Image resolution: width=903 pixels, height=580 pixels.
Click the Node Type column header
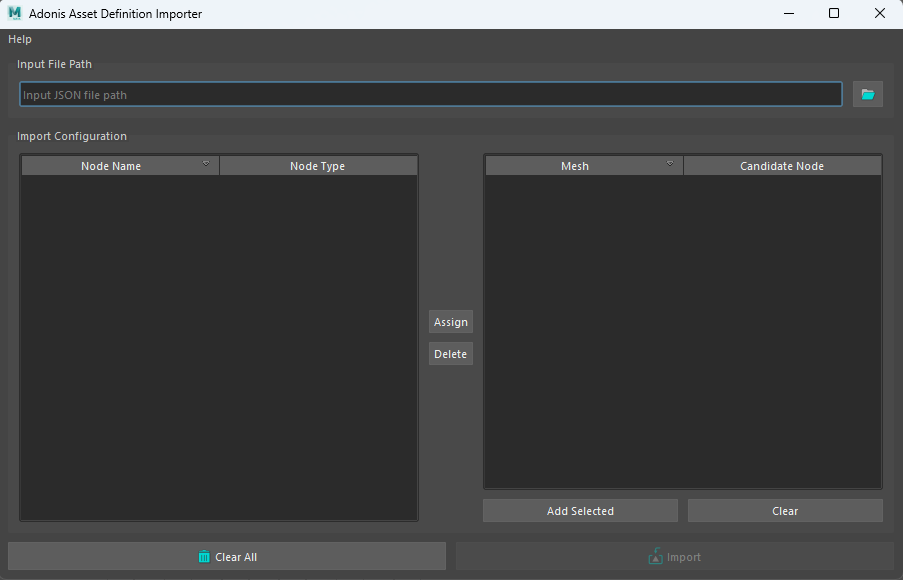(x=318, y=166)
